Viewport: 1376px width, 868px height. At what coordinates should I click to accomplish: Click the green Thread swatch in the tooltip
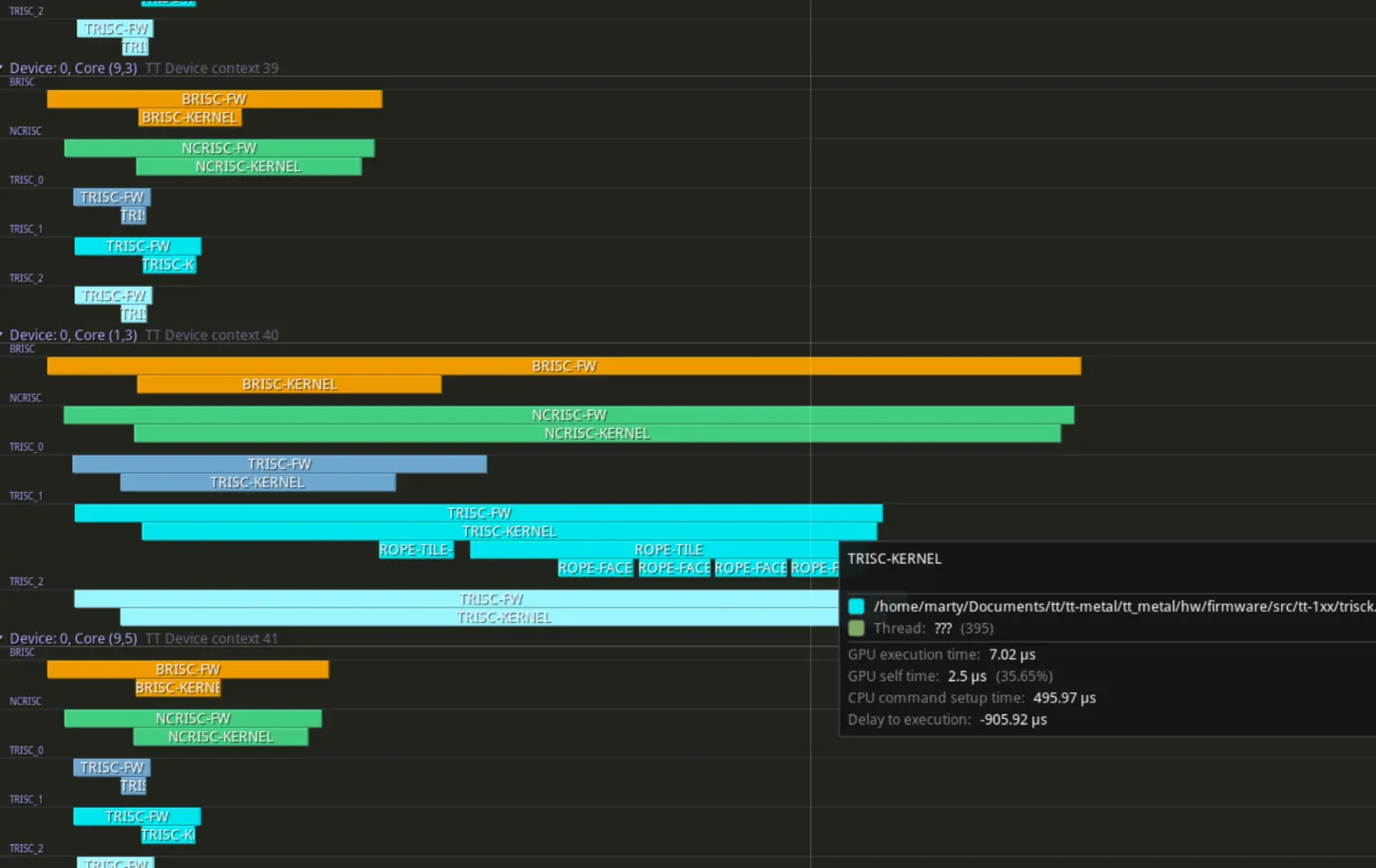pos(857,628)
